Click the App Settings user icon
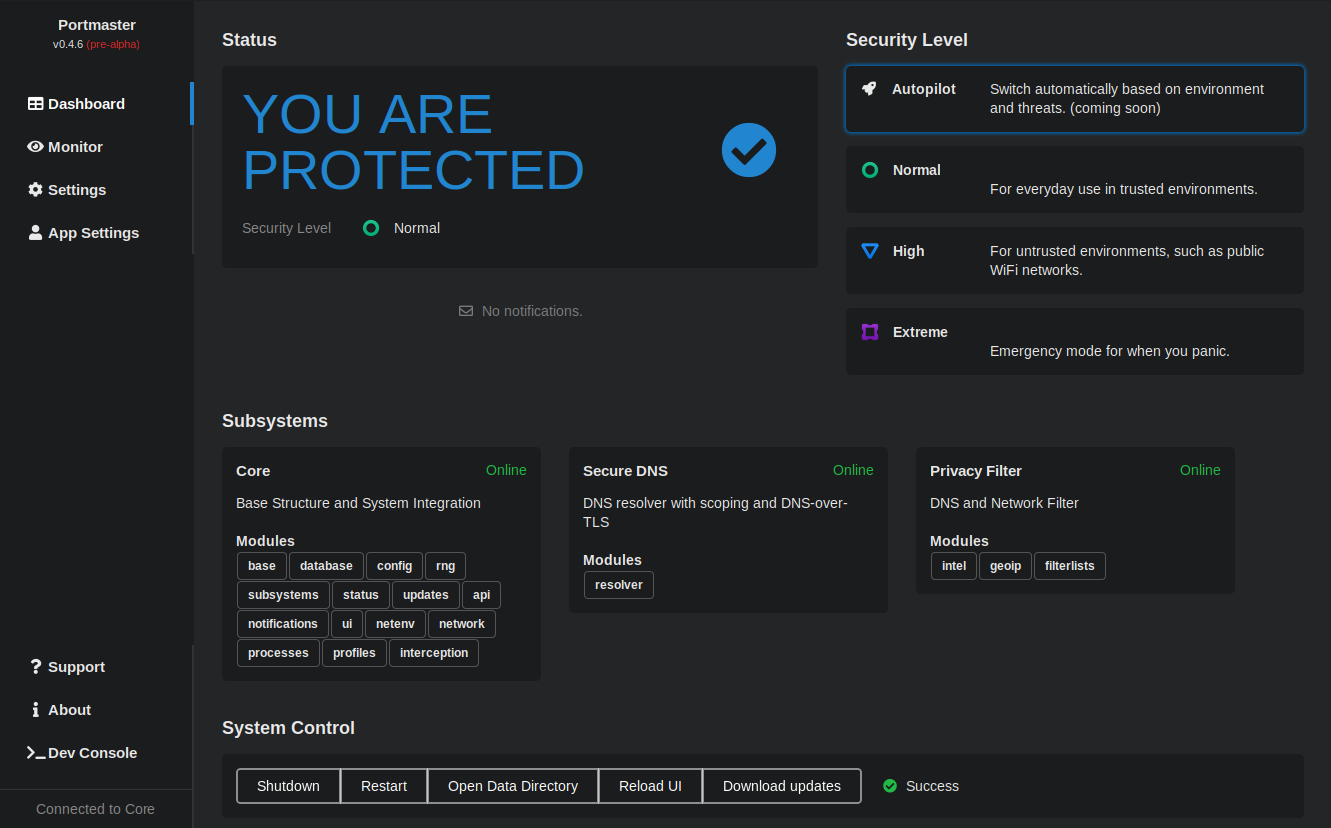 (35, 233)
